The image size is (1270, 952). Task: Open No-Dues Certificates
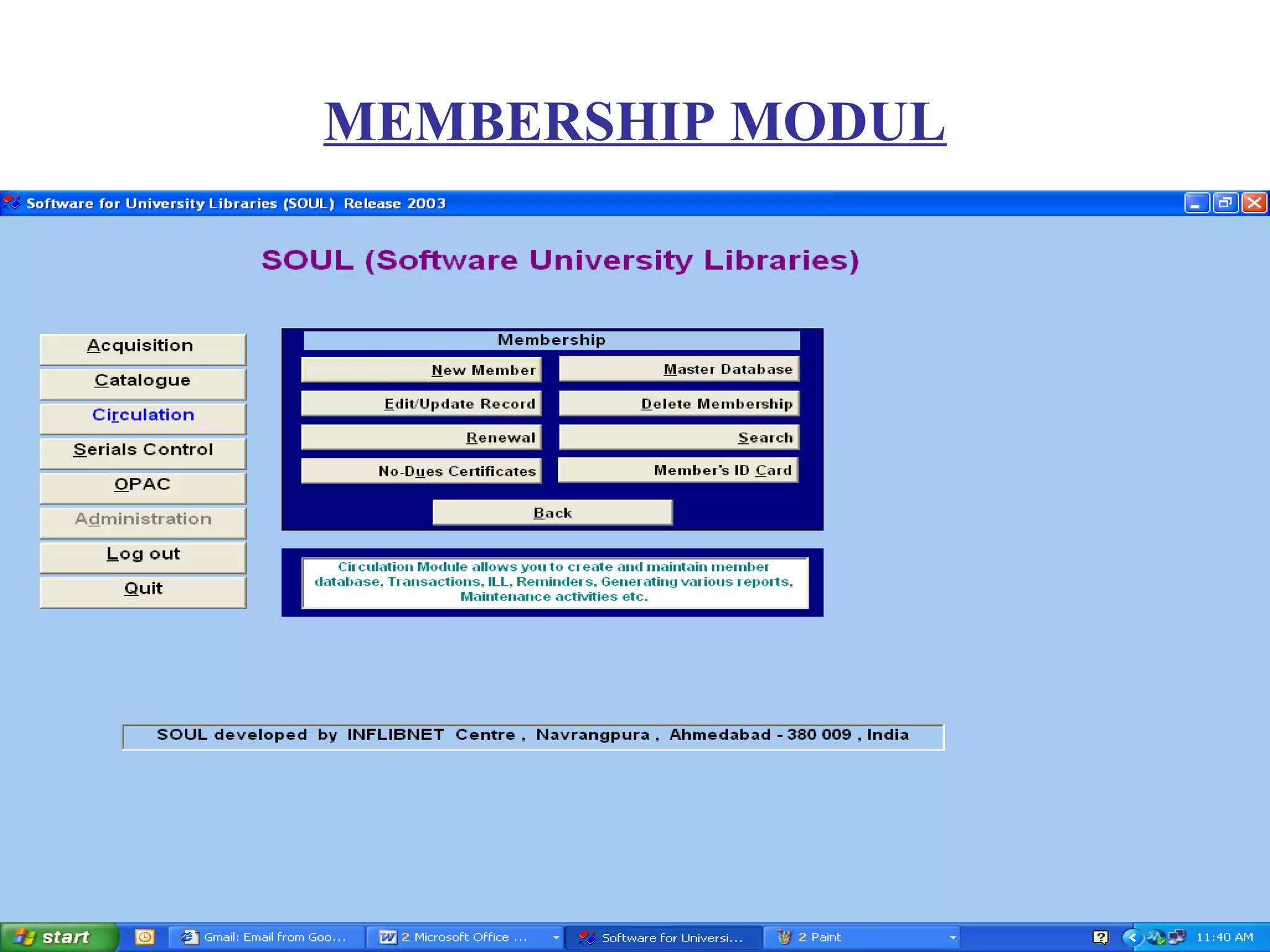point(421,470)
